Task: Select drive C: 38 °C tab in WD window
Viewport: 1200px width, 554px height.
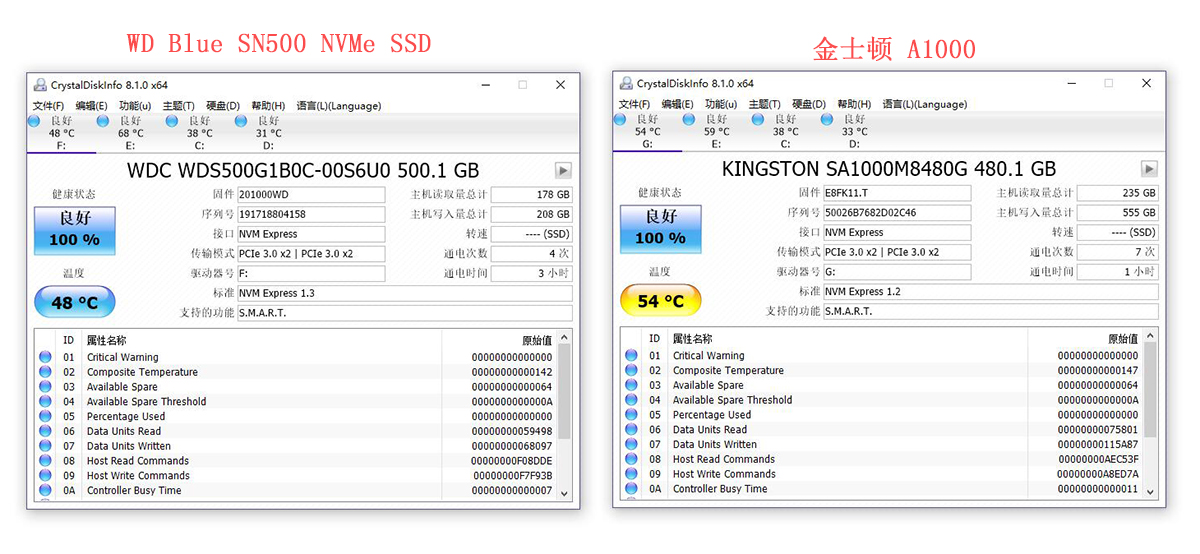Action: [x=199, y=133]
